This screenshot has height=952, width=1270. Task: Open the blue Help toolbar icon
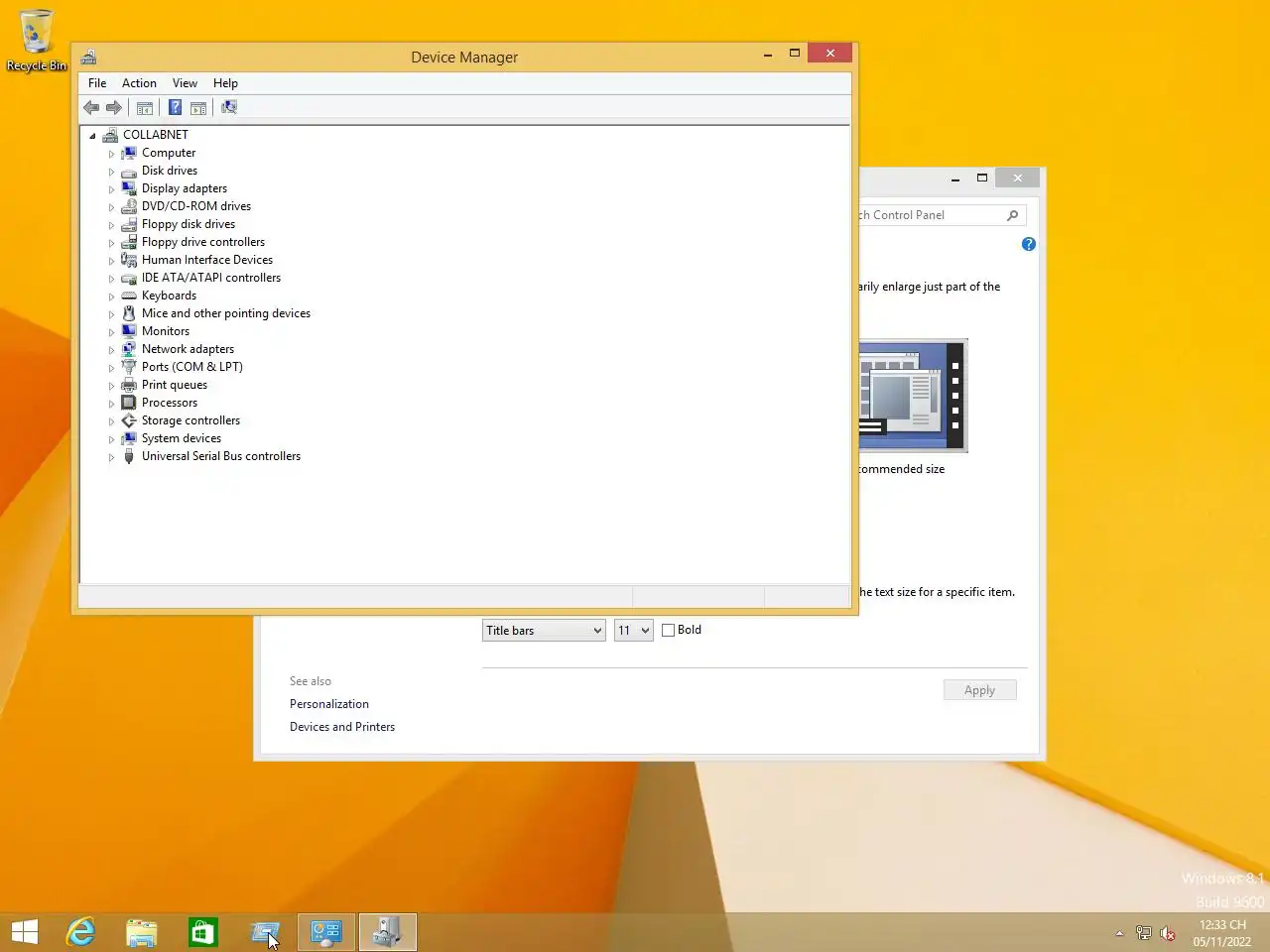click(175, 107)
